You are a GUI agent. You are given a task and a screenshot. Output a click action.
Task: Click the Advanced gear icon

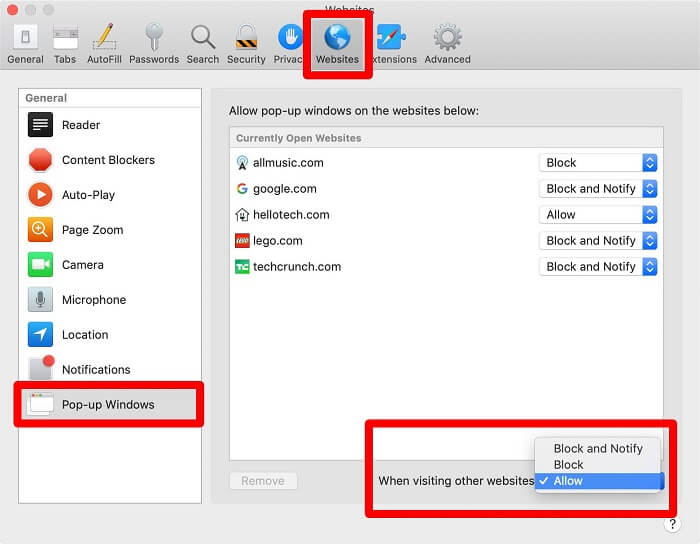coord(447,37)
